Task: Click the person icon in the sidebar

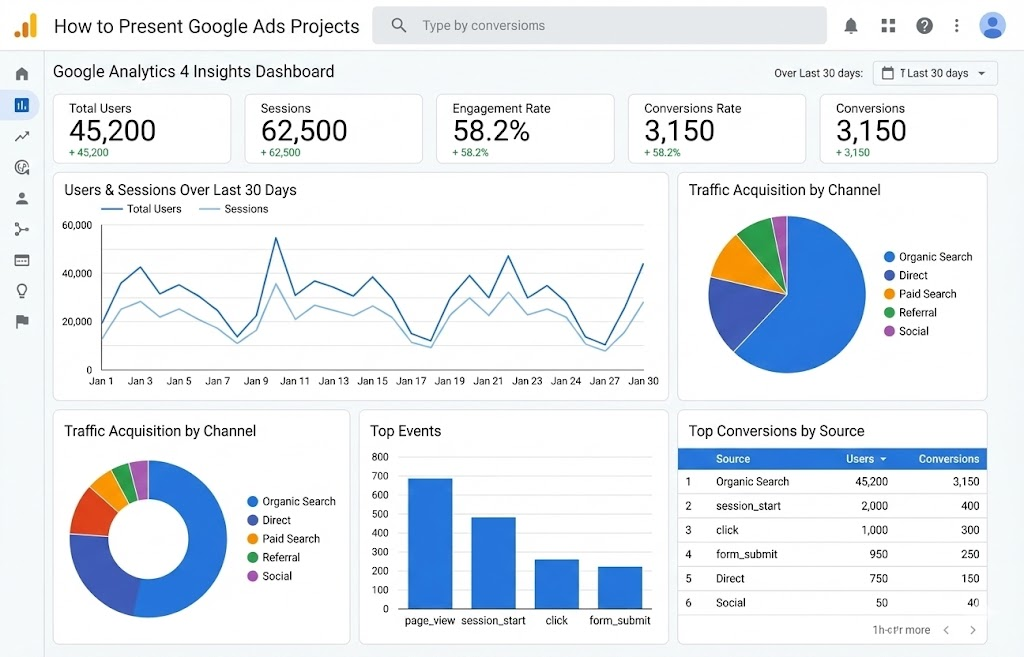Action: coord(22,198)
